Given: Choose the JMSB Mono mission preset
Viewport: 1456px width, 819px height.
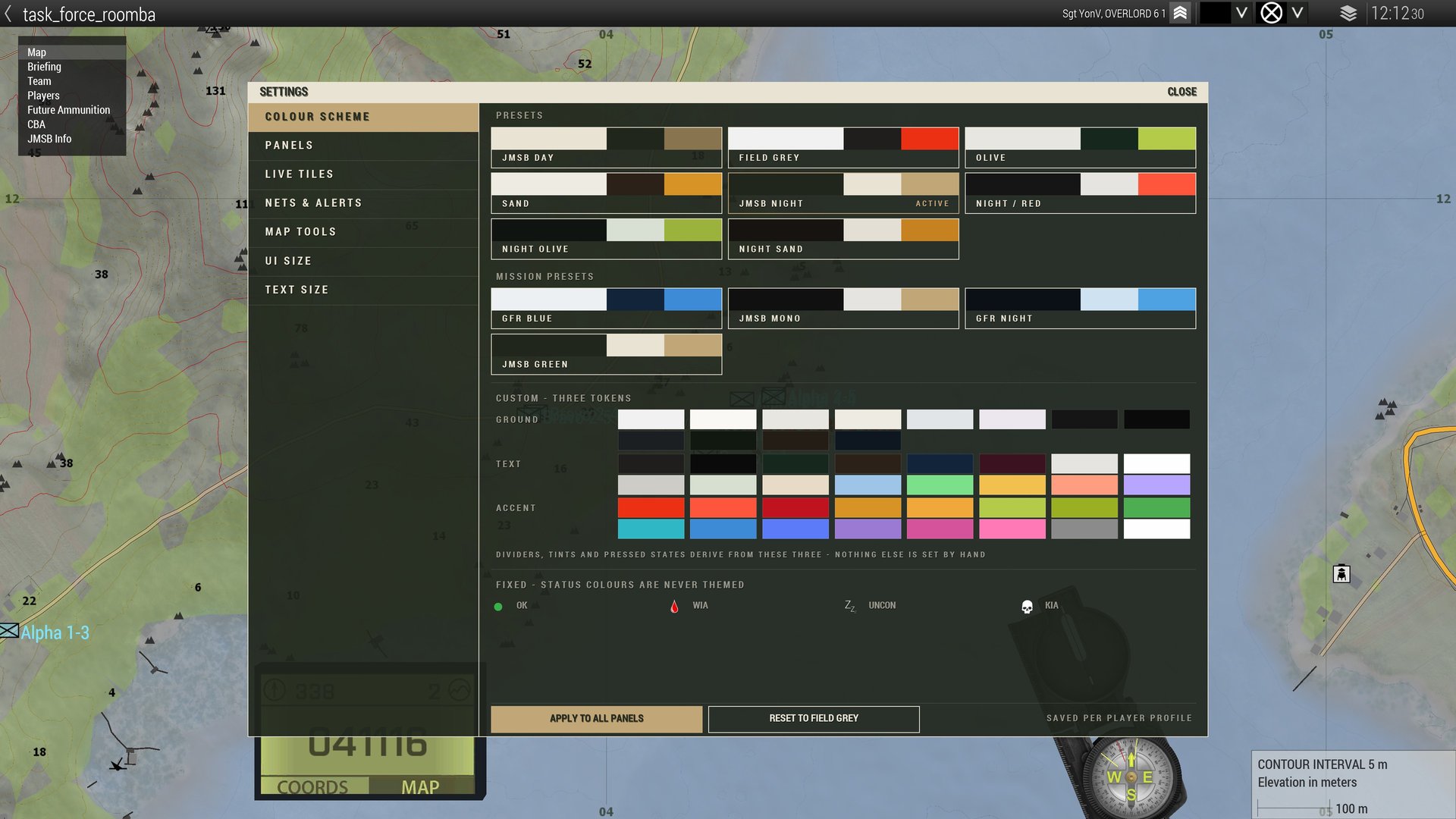Looking at the screenshot, I should [x=843, y=308].
